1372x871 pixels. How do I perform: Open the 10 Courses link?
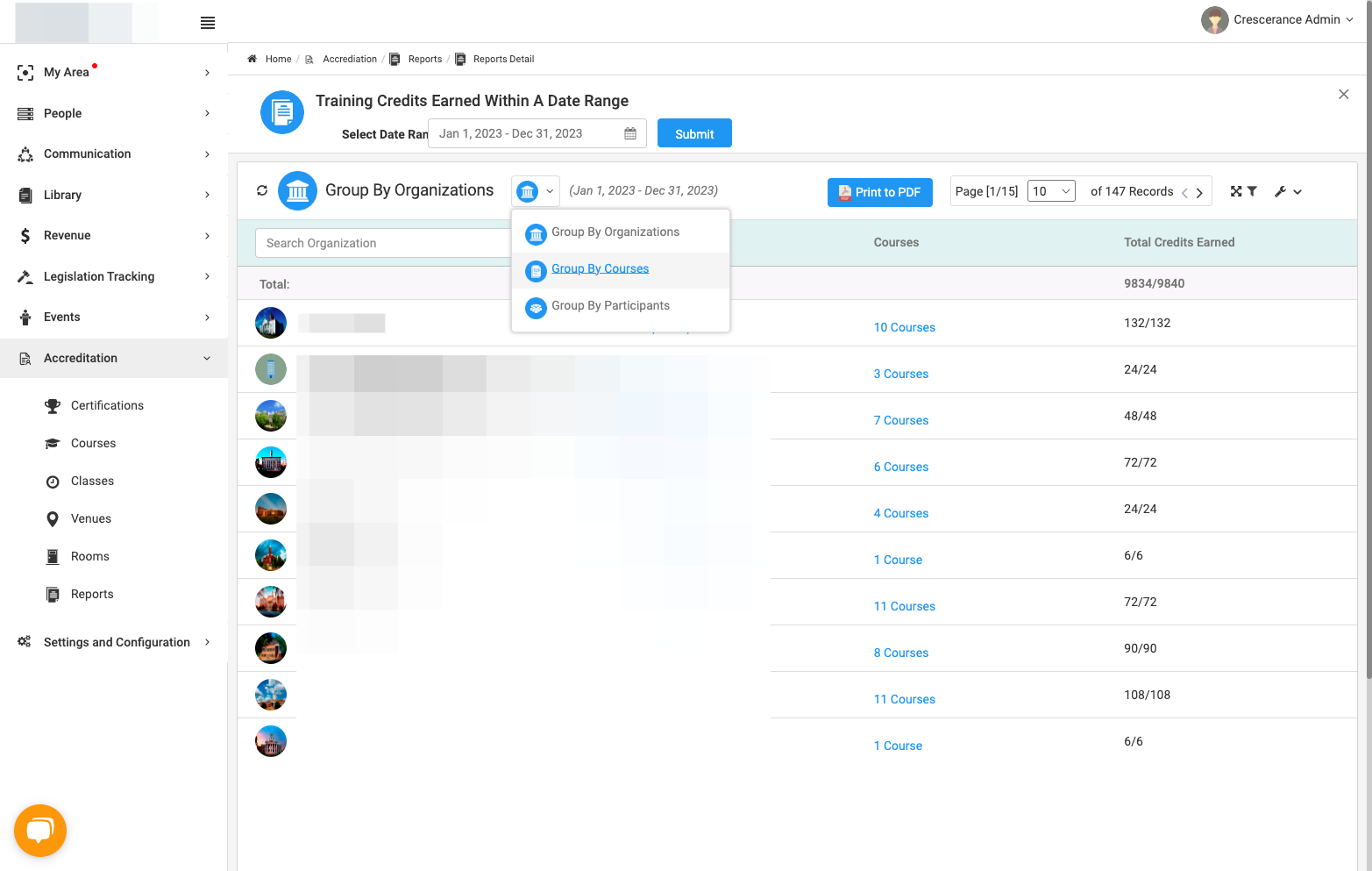pyautogui.click(x=904, y=327)
